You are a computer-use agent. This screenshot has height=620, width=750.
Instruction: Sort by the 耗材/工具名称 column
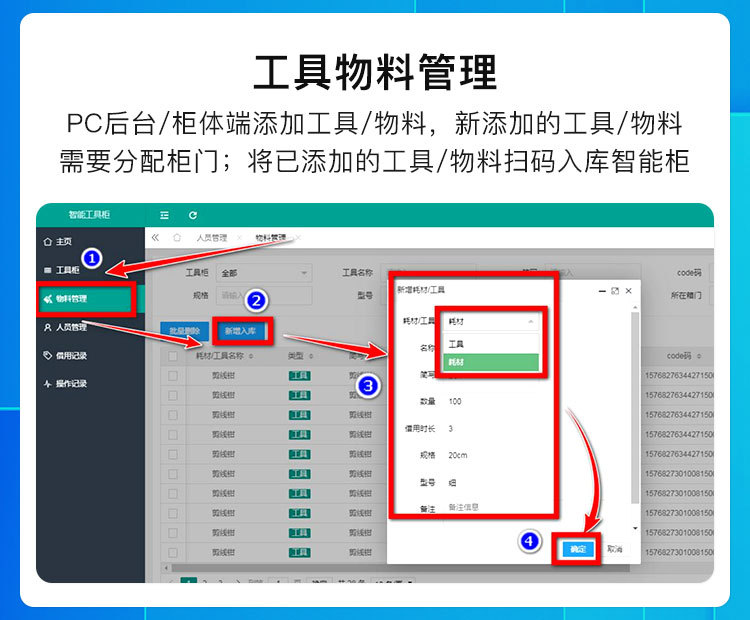pos(251,356)
